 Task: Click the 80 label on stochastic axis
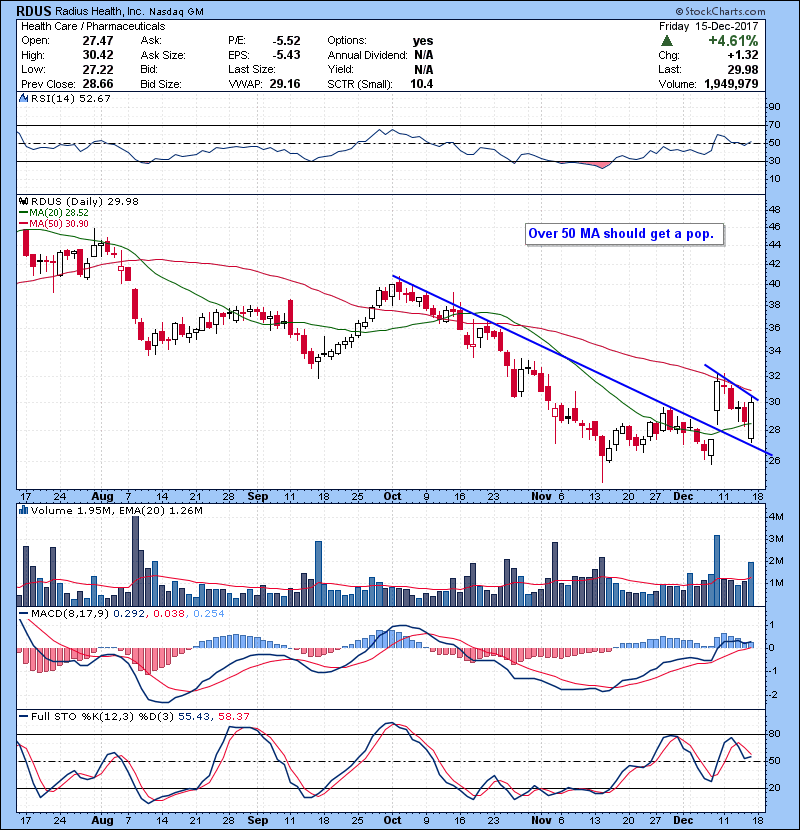(774, 734)
